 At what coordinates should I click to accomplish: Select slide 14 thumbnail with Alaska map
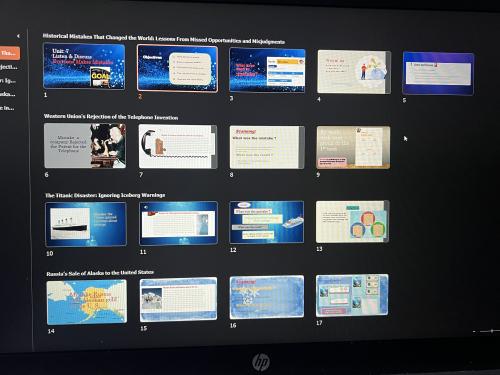coord(87,302)
